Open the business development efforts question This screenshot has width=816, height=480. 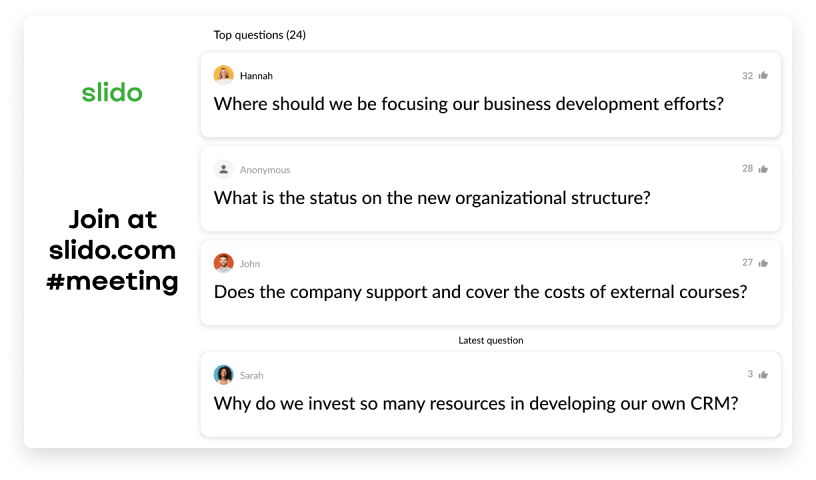point(469,103)
